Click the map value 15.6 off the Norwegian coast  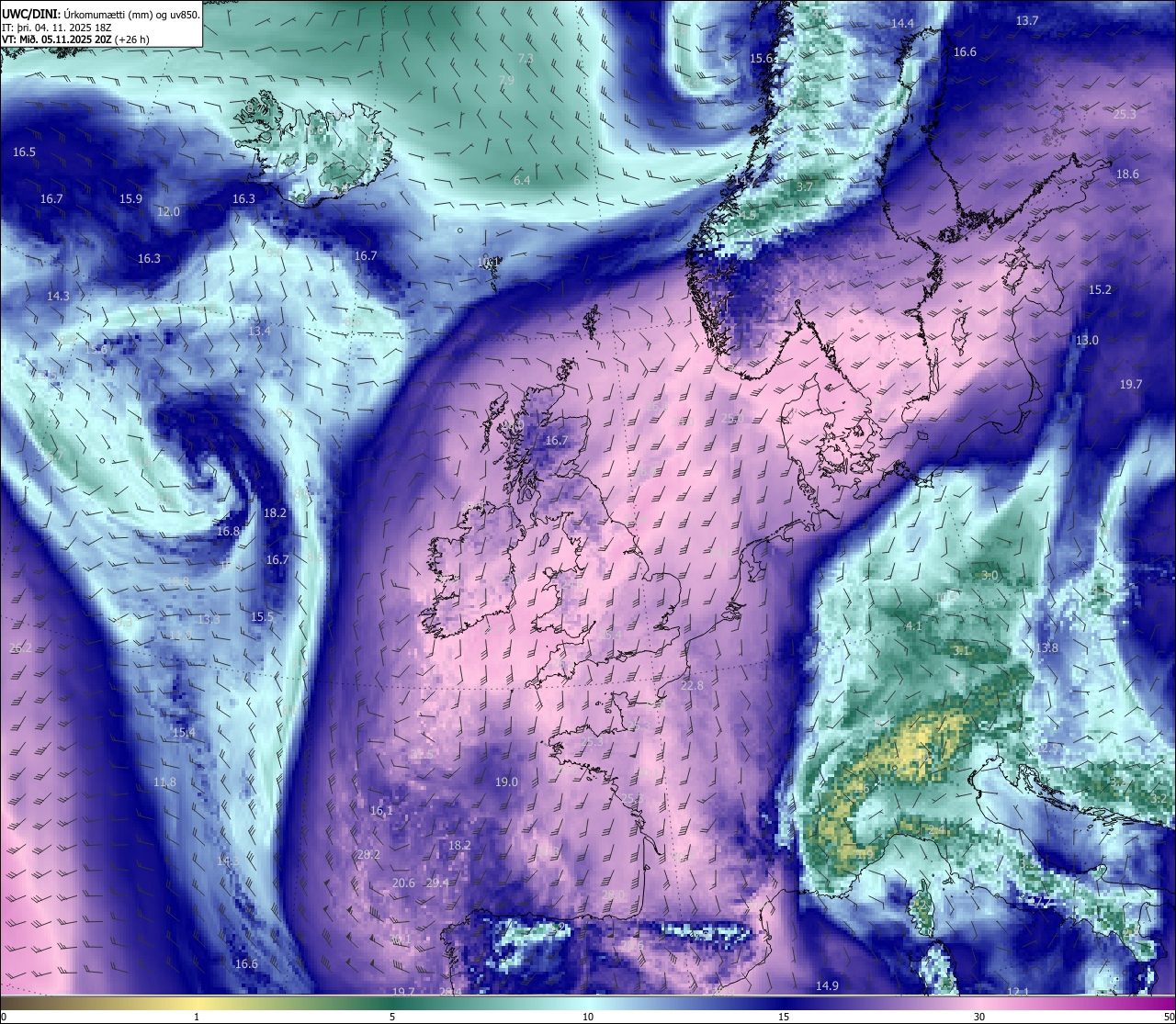762,58
